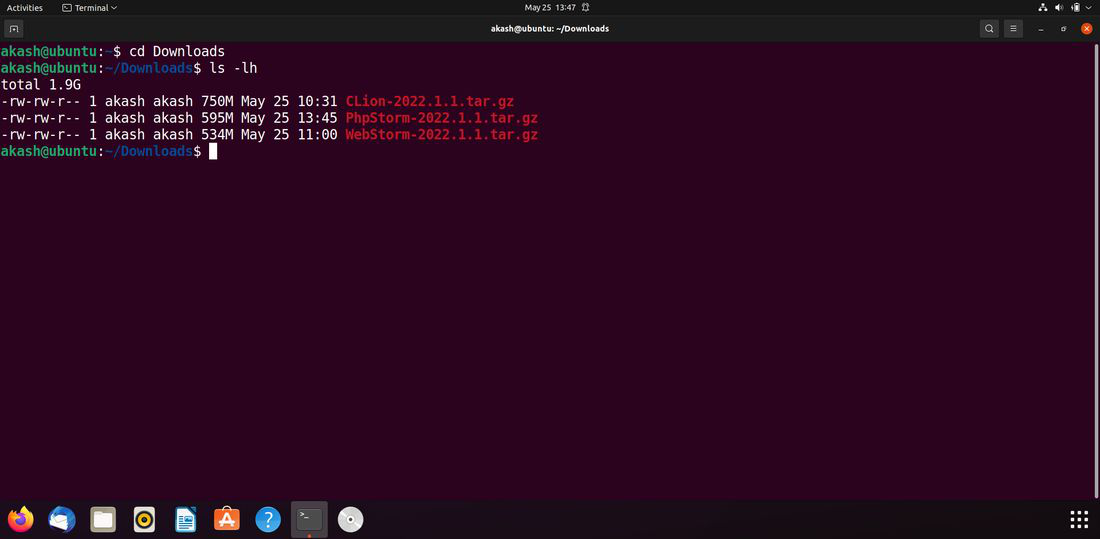1100x539 pixels.
Task: Click the terminal search magnifier icon
Action: [x=989, y=29]
